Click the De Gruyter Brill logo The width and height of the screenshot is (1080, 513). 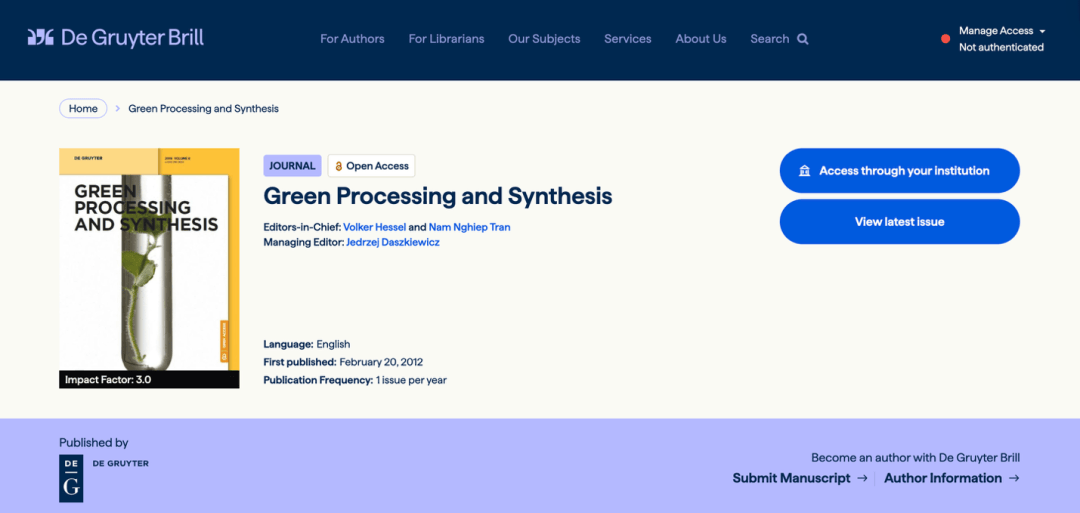116,38
